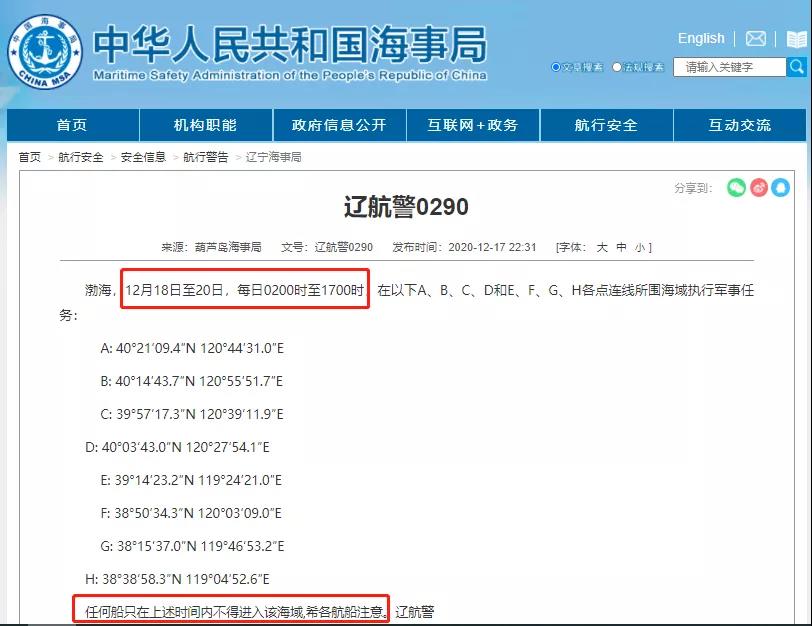This screenshot has height=626, width=812.
Task: Share via the blue QQ bell icon
Action: [780, 187]
